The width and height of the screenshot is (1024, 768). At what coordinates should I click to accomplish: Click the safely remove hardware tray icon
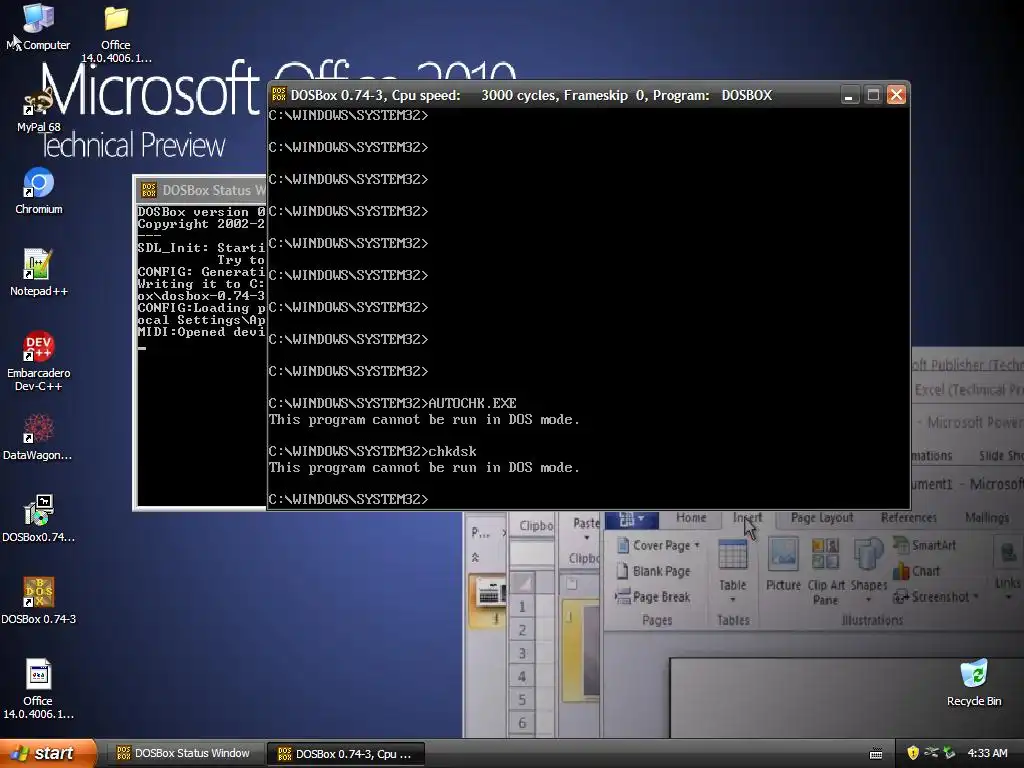tap(949, 753)
